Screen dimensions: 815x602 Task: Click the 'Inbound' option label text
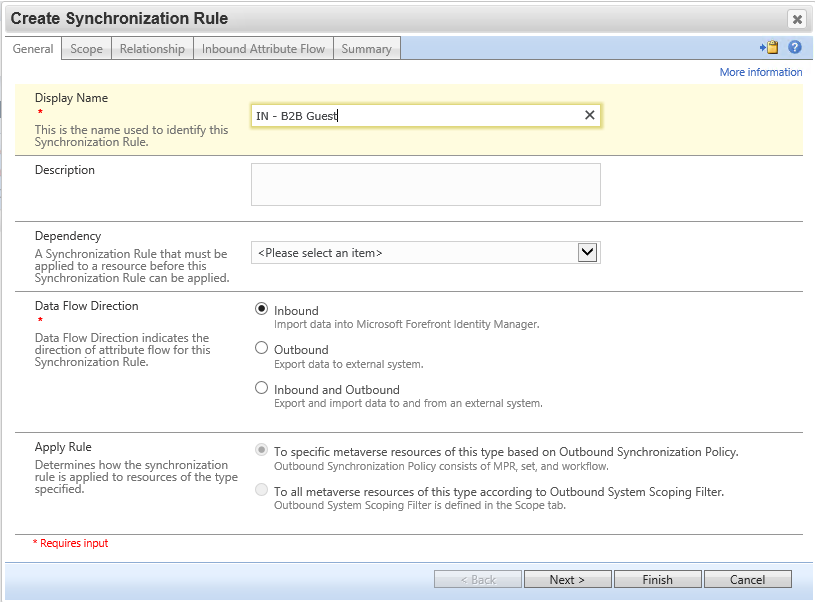click(x=296, y=311)
